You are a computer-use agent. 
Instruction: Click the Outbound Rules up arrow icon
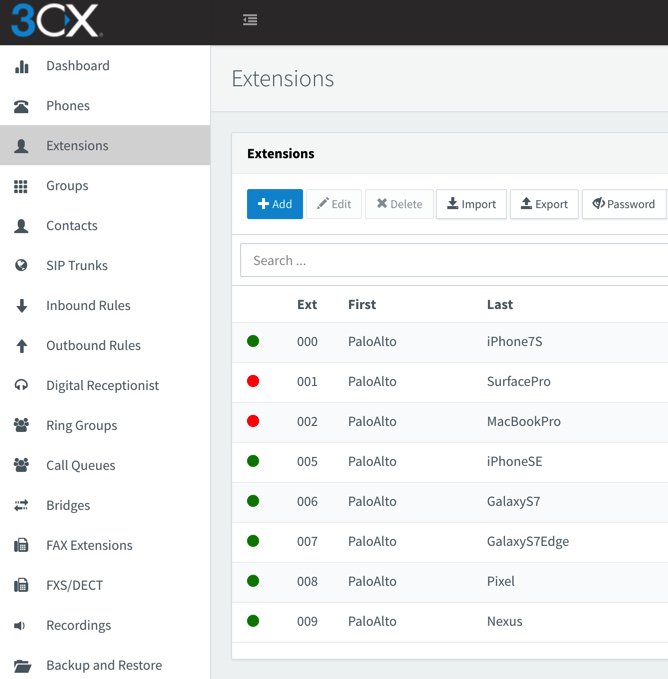pos(22,346)
